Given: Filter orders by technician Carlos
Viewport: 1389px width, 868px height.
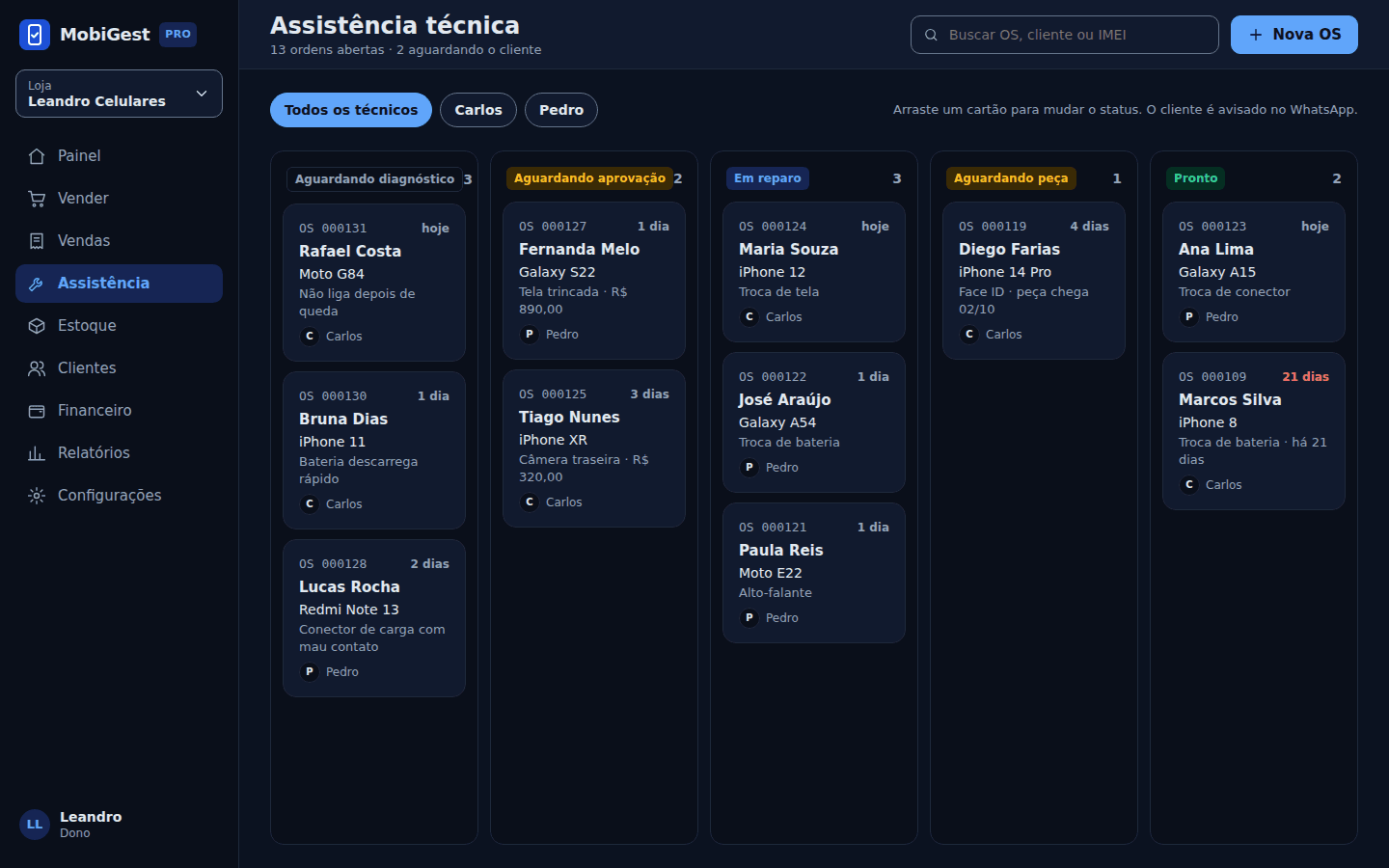Looking at the screenshot, I should click(x=478, y=110).
